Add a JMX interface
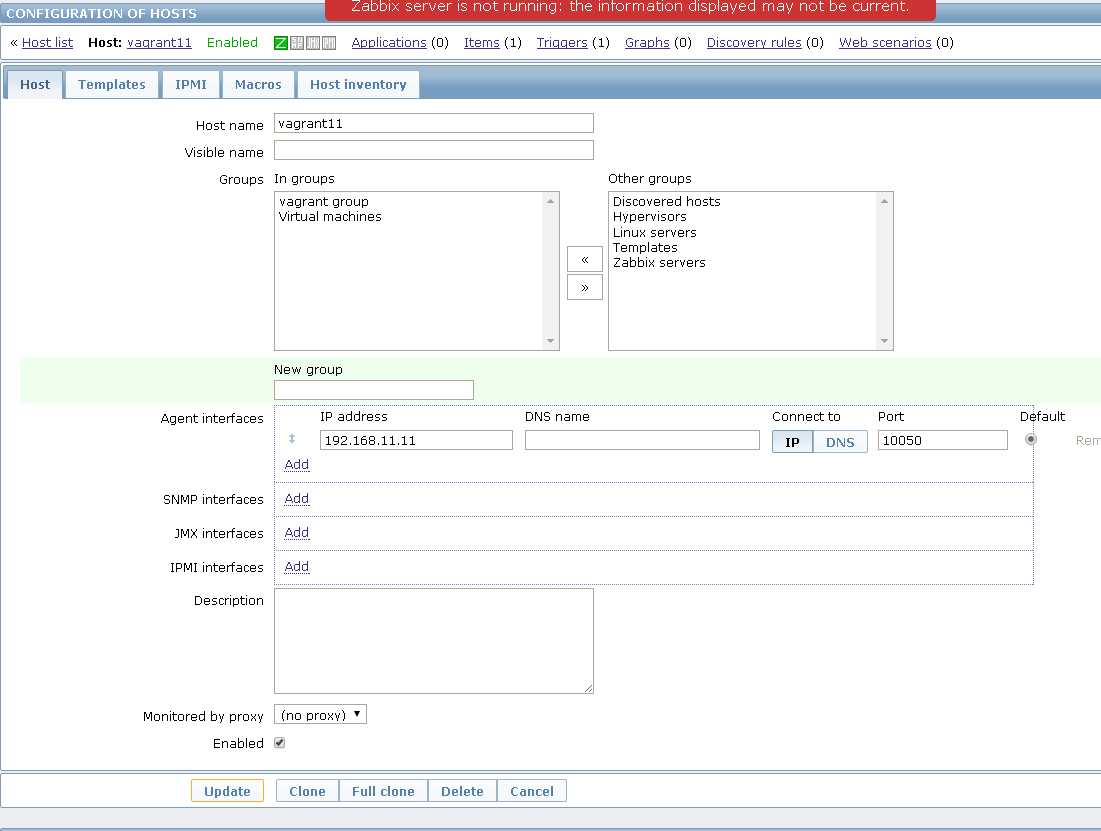The width and height of the screenshot is (1101, 831). [296, 532]
